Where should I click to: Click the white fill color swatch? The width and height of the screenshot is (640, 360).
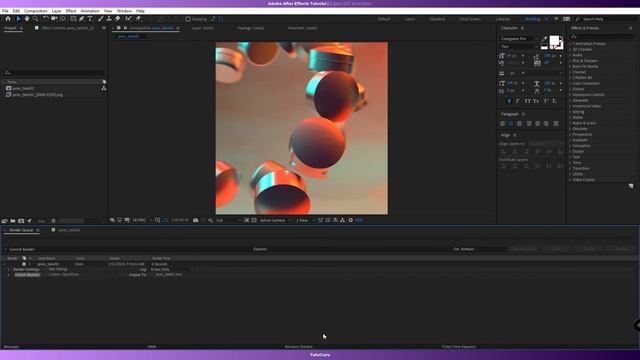(x=554, y=40)
